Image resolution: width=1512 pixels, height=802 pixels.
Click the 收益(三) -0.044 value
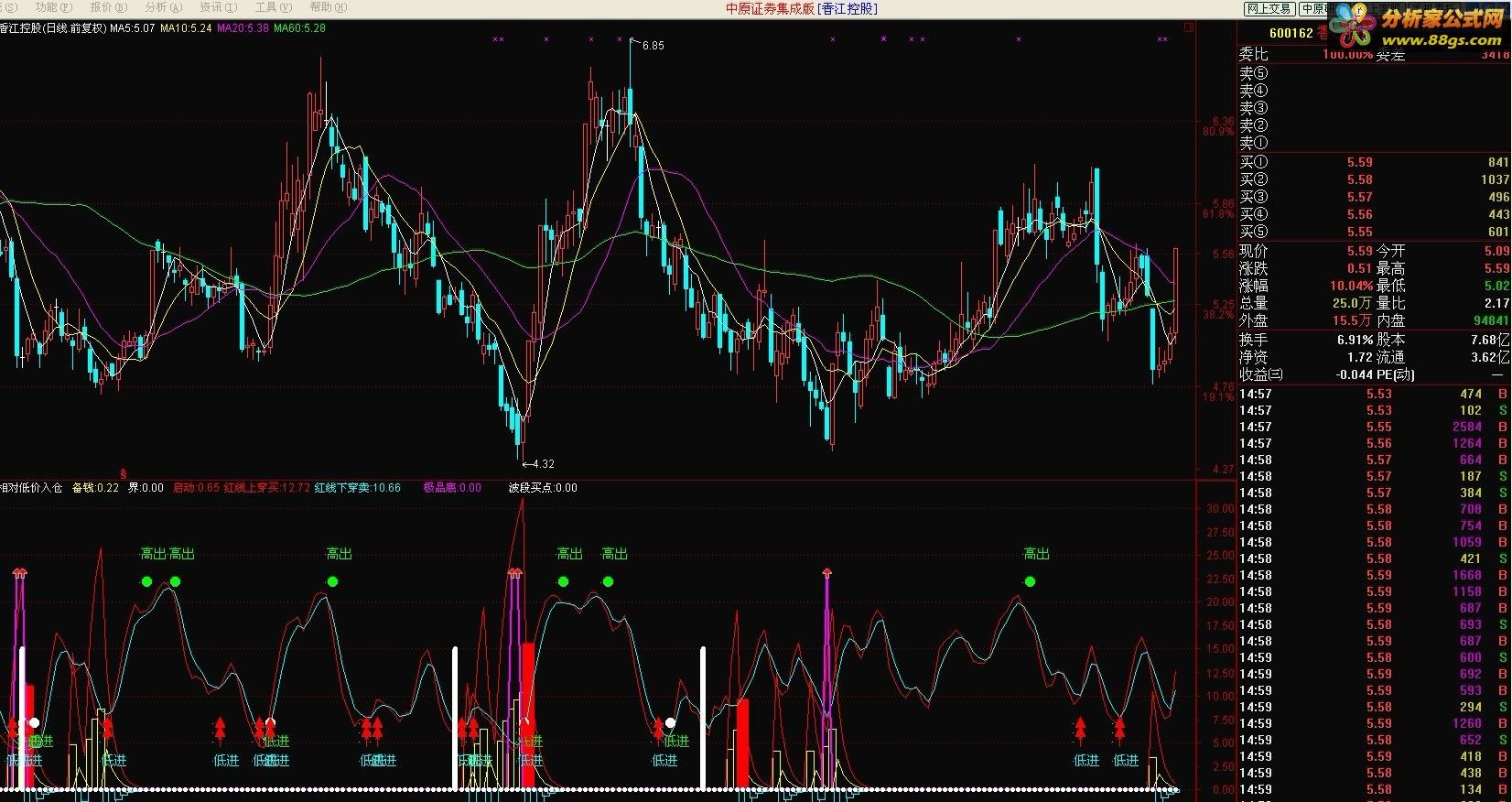tap(1355, 374)
